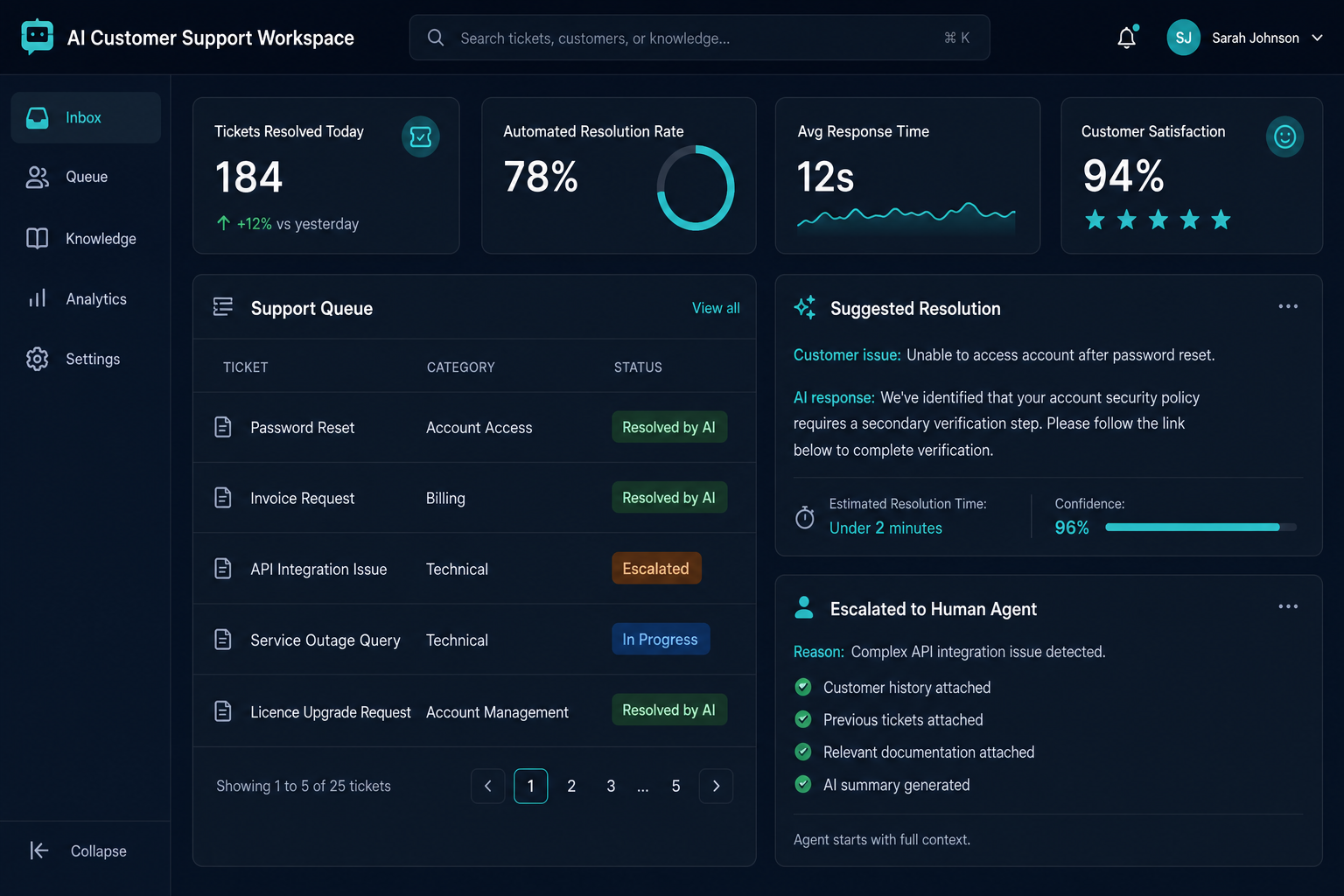Click the Tickets Resolved checkmark icon

[x=421, y=136]
